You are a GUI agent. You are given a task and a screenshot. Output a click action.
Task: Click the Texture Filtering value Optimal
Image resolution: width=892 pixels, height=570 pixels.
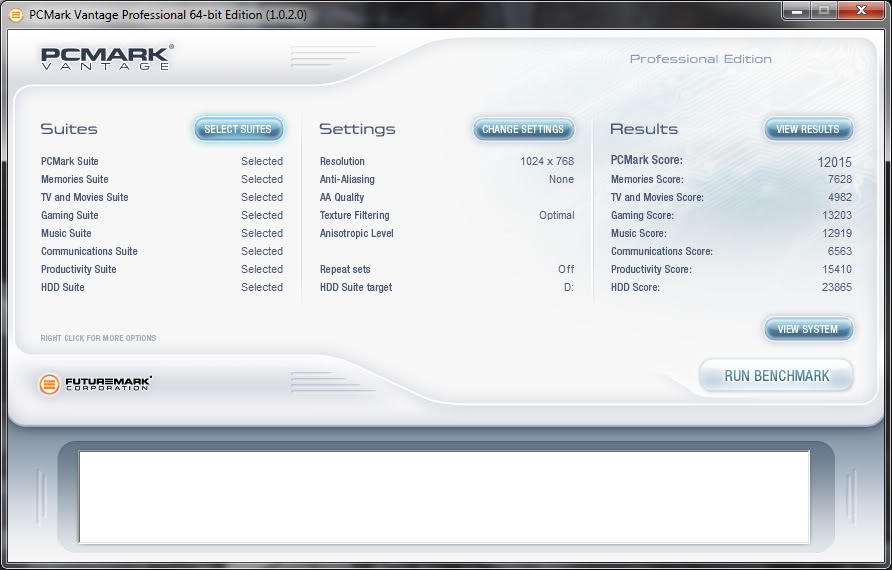point(556,216)
